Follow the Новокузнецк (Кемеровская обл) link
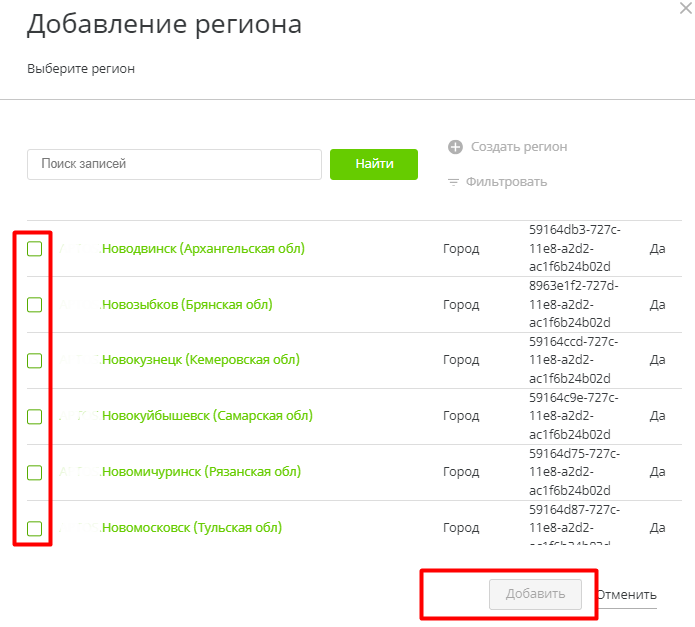This screenshot has width=695, height=627. click(201, 360)
